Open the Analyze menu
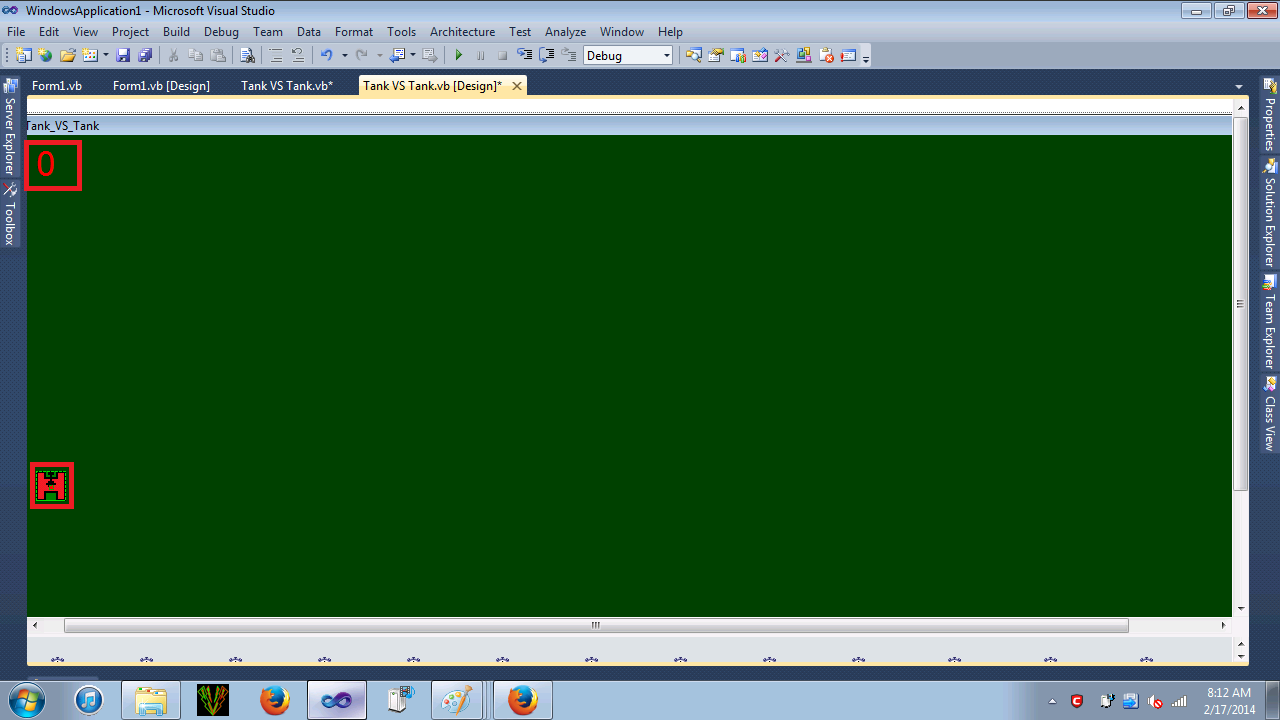 pos(565,32)
